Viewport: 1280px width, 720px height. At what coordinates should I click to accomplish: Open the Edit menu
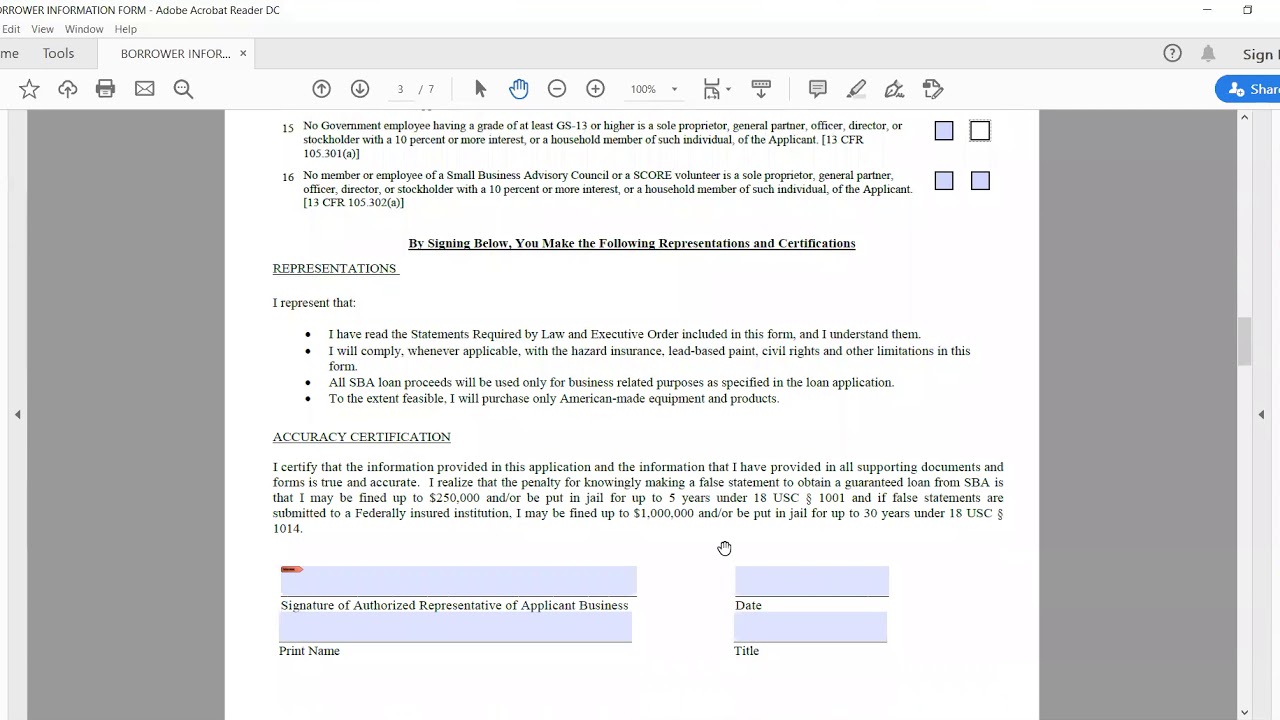click(11, 29)
